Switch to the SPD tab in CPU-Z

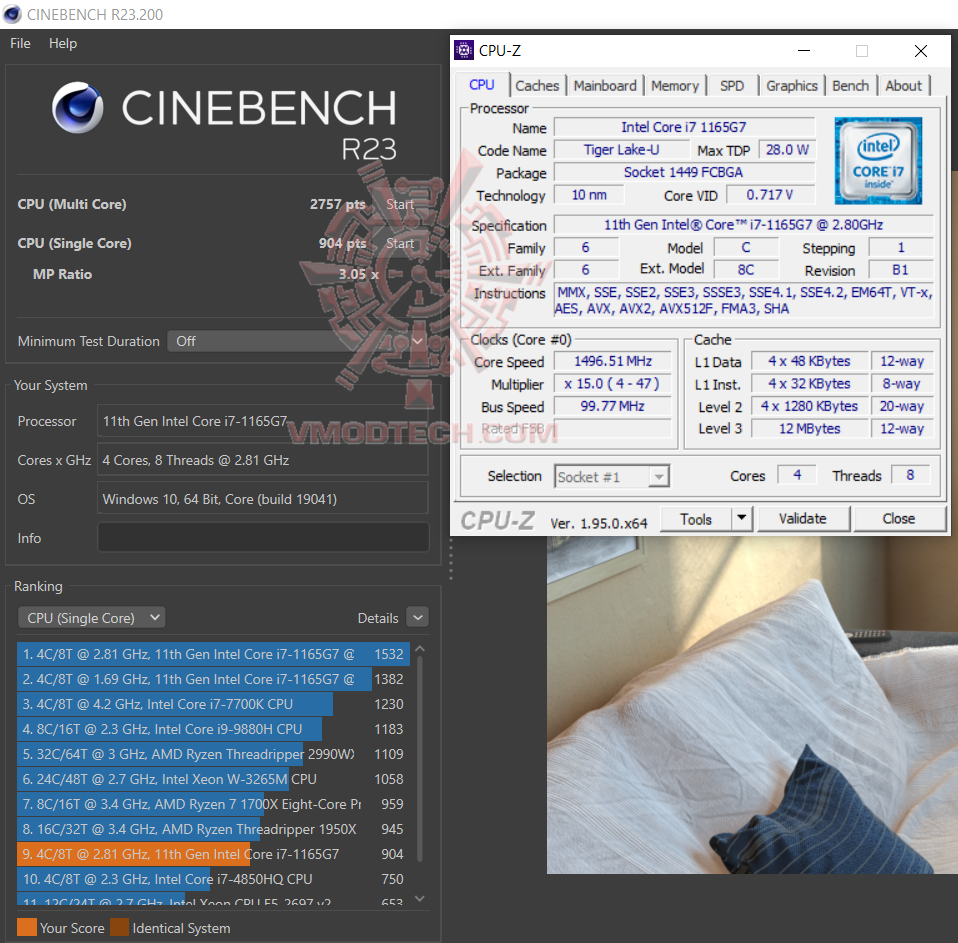click(x=732, y=86)
